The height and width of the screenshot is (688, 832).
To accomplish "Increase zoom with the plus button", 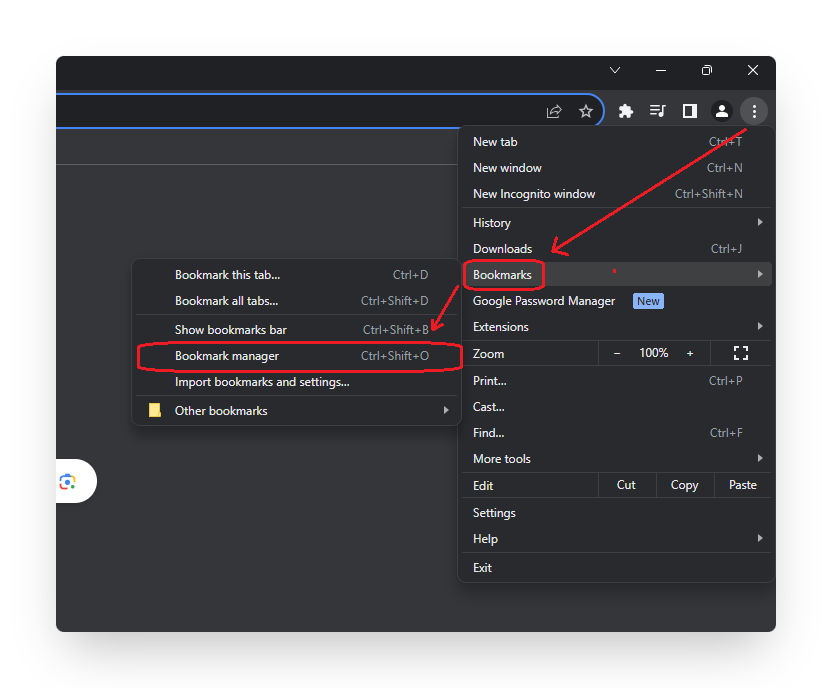I will tap(690, 353).
